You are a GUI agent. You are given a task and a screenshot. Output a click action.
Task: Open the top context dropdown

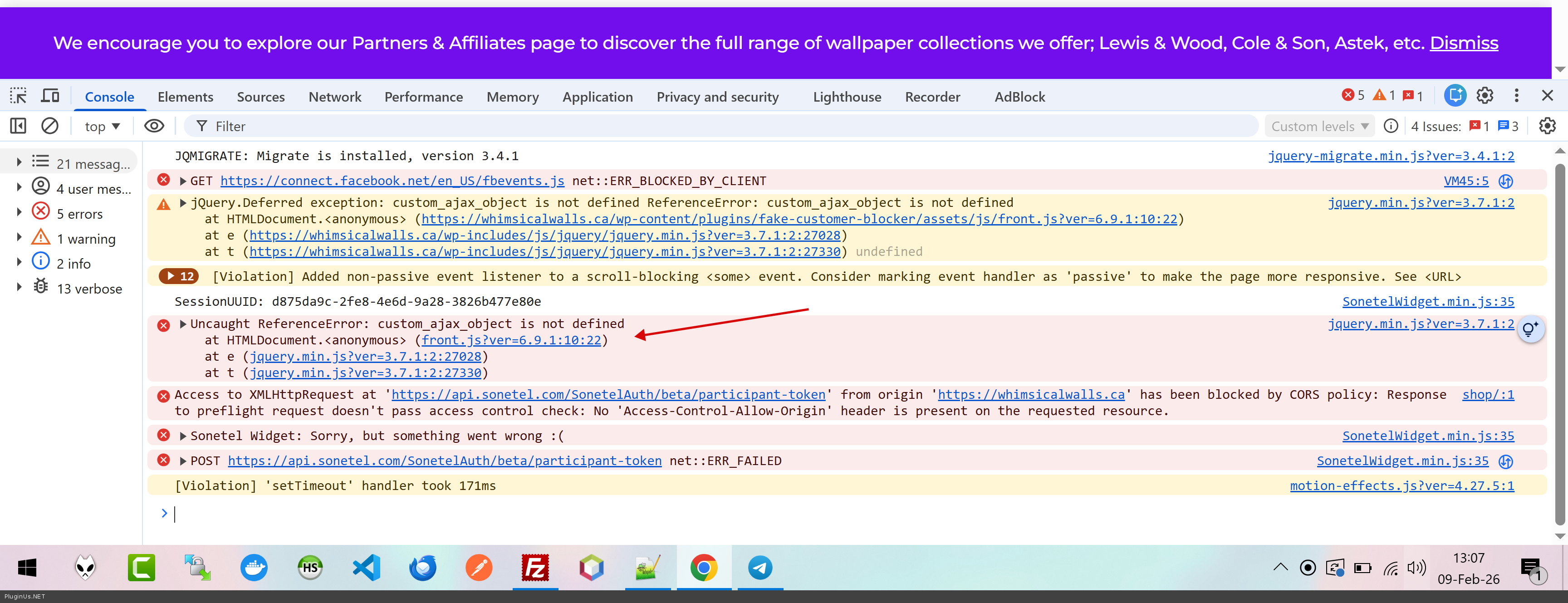tap(102, 127)
